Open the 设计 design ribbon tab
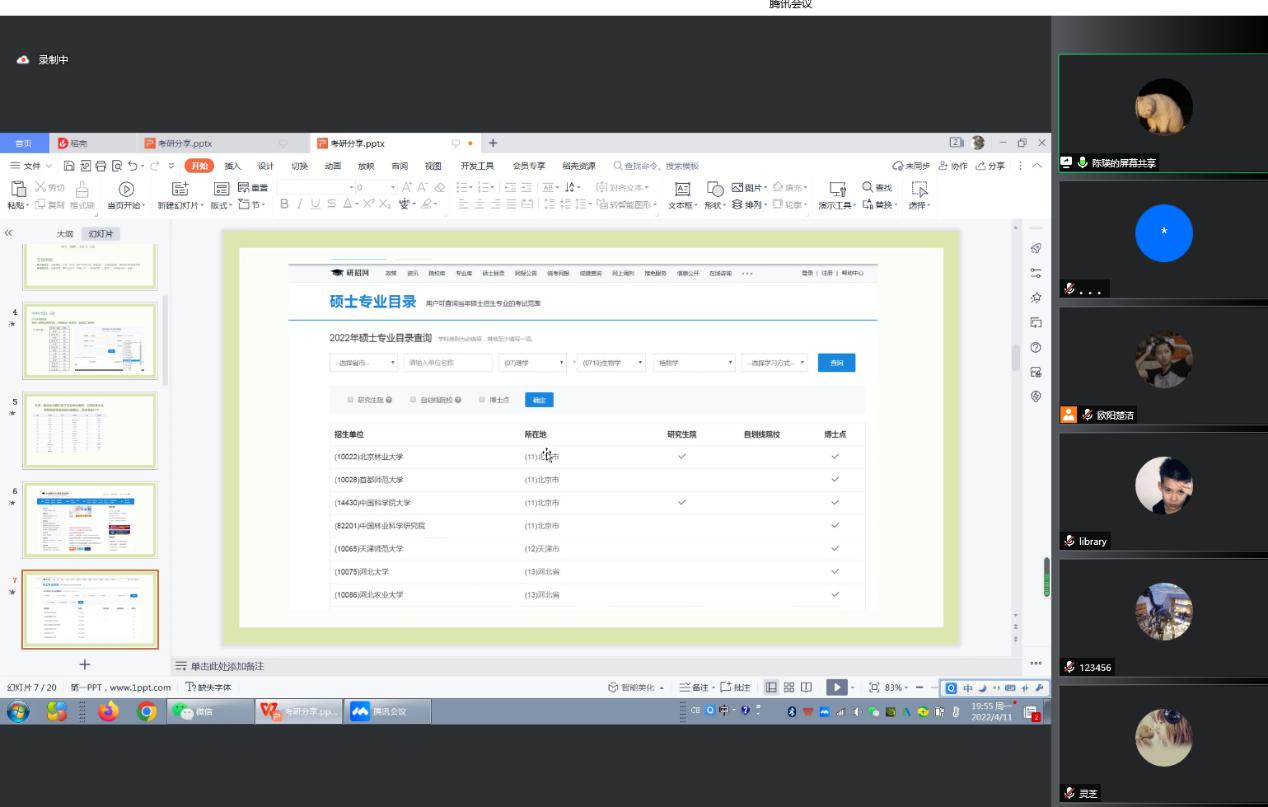The image size is (1268, 807). [x=265, y=166]
